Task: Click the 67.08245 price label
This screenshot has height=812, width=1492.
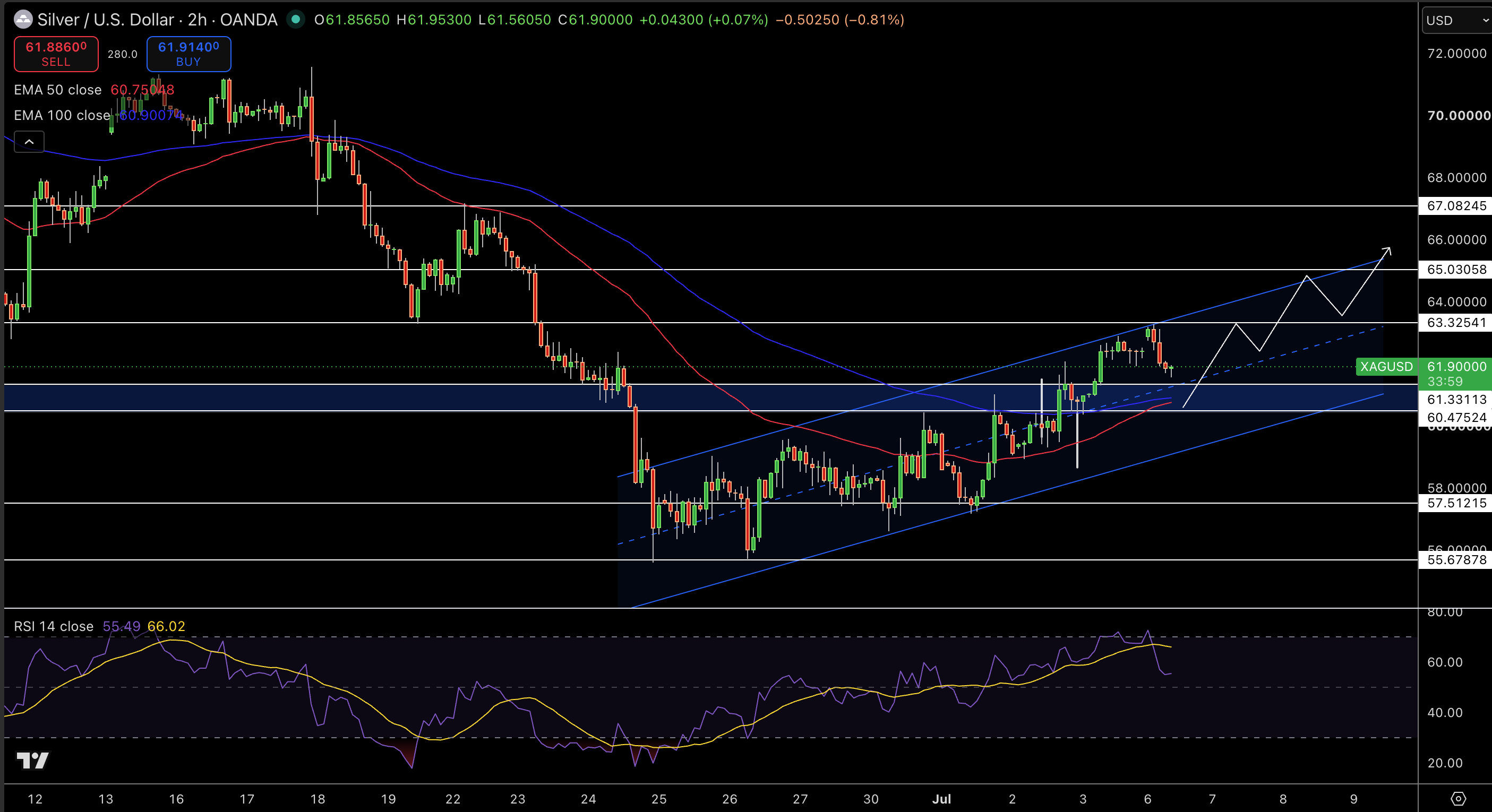Action: click(1456, 205)
